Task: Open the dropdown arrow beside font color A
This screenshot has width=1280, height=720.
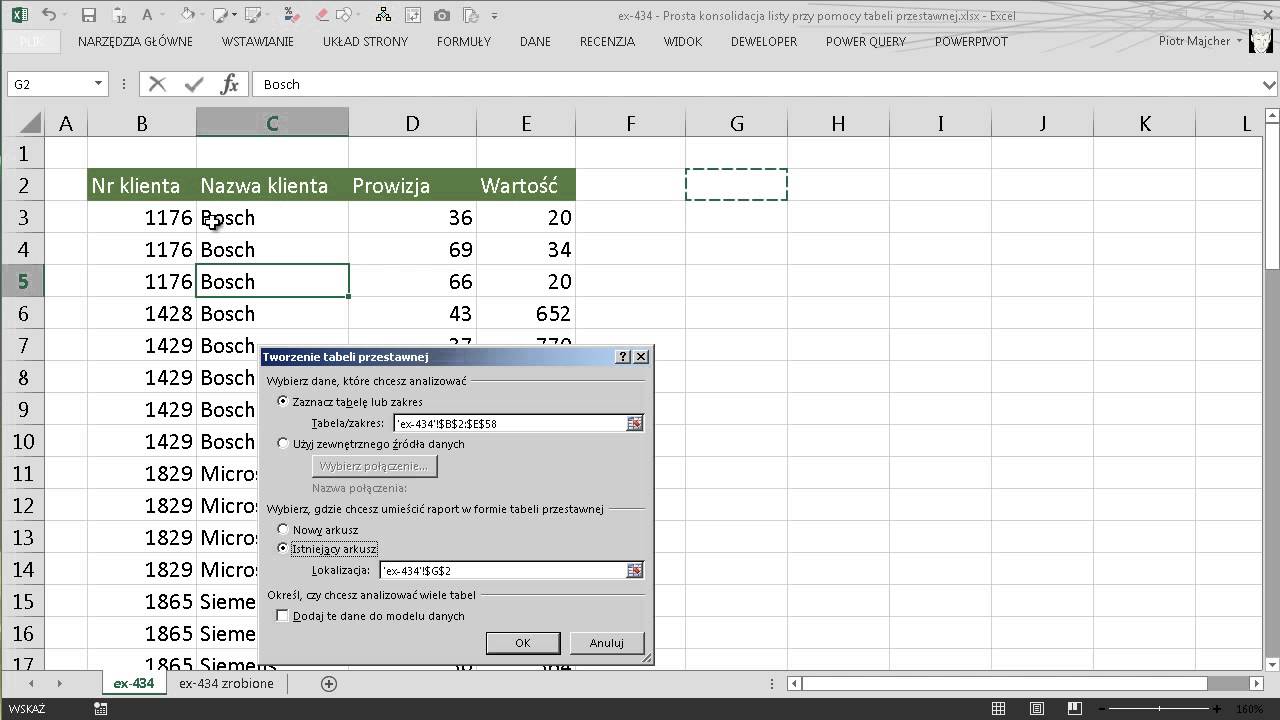Action: pos(164,15)
